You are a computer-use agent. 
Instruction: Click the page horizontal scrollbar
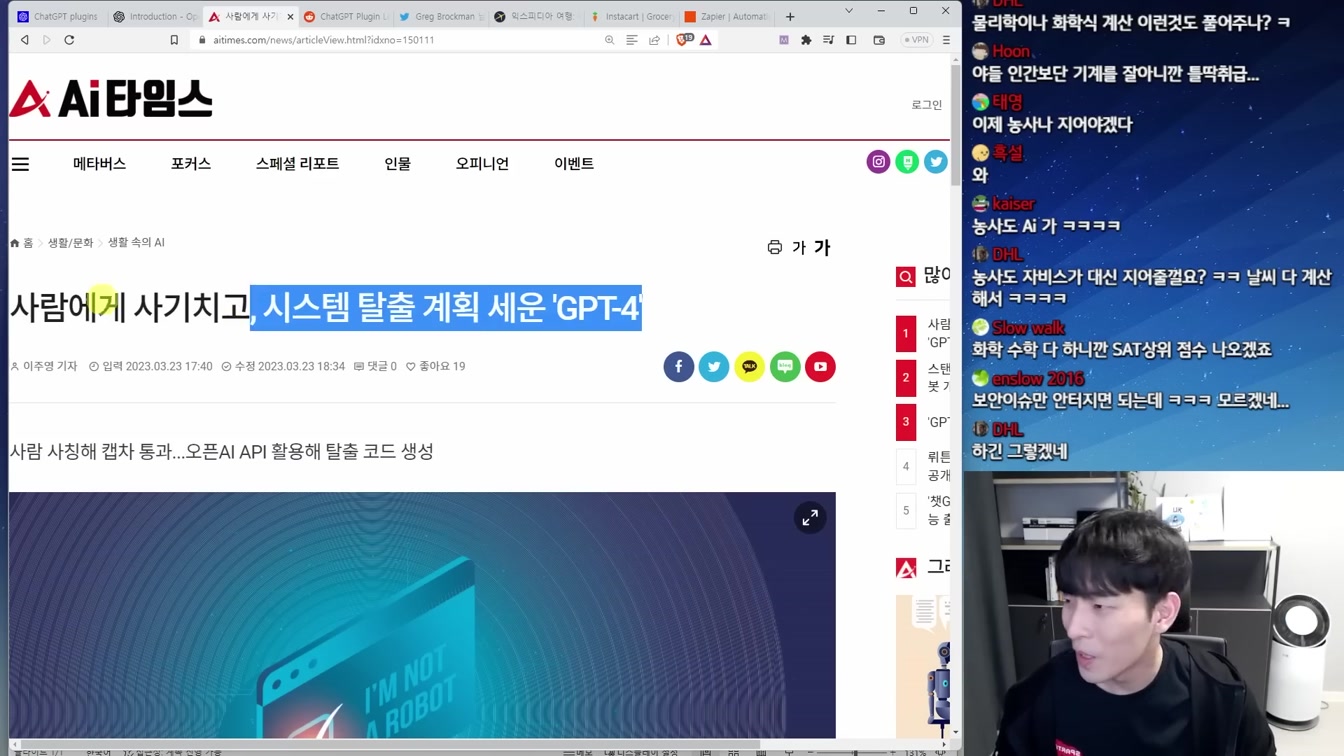pos(390,745)
